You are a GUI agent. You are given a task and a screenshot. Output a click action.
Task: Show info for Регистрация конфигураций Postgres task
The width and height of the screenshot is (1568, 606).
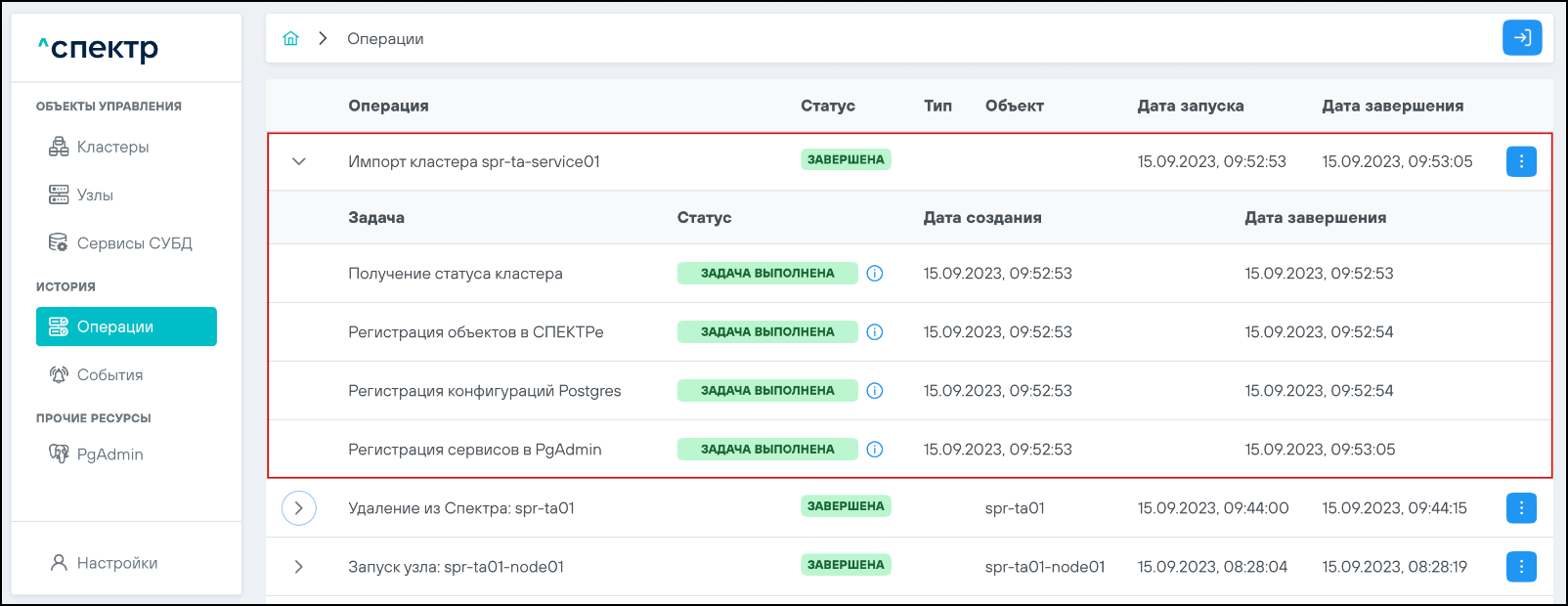coord(875,391)
